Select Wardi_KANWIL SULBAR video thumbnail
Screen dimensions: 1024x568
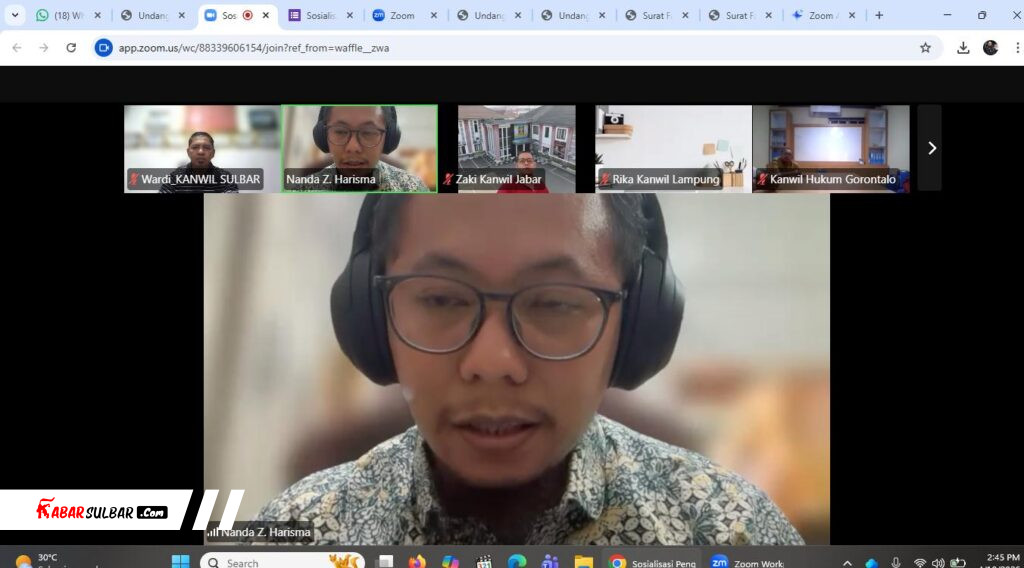[x=202, y=148]
